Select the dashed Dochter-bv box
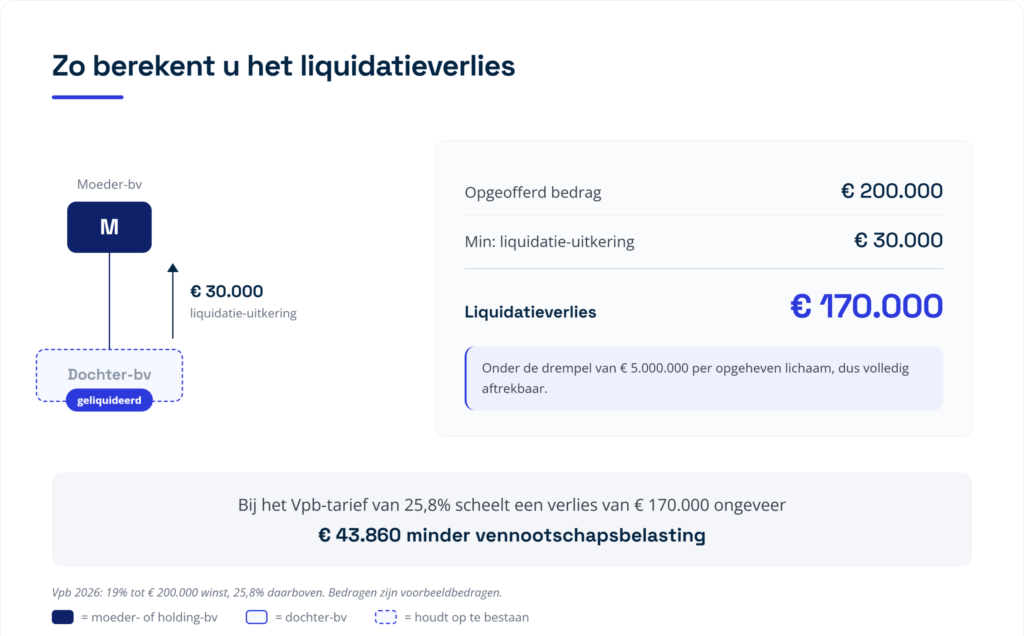1024x636 pixels. point(109,375)
